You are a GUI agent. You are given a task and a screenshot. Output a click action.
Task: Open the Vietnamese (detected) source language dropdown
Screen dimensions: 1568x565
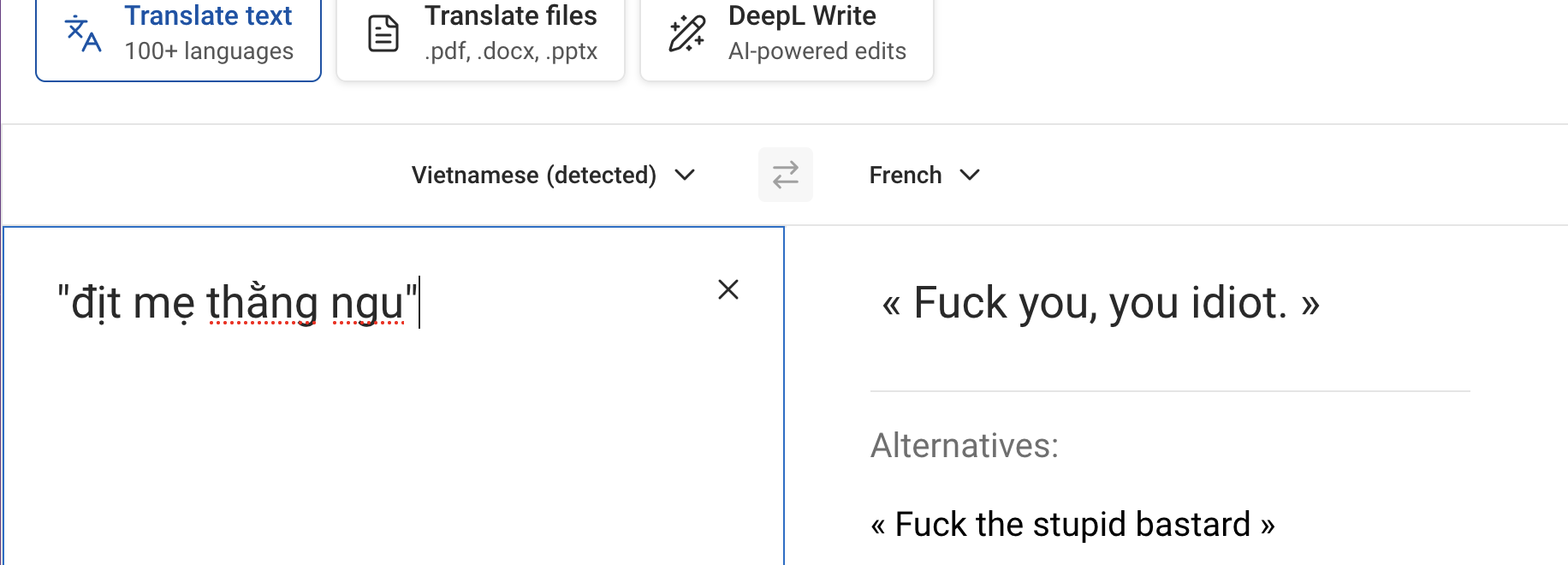coord(534,175)
